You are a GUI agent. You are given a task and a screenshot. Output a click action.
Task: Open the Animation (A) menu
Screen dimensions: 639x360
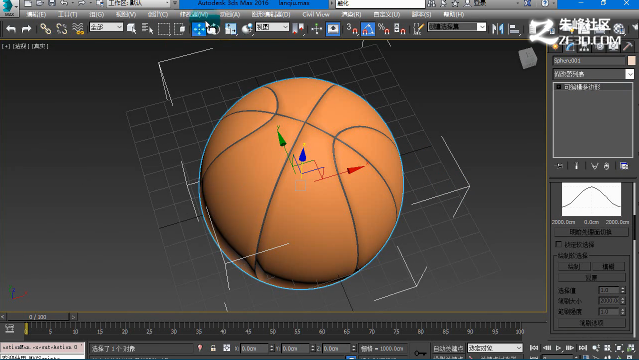(230, 15)
